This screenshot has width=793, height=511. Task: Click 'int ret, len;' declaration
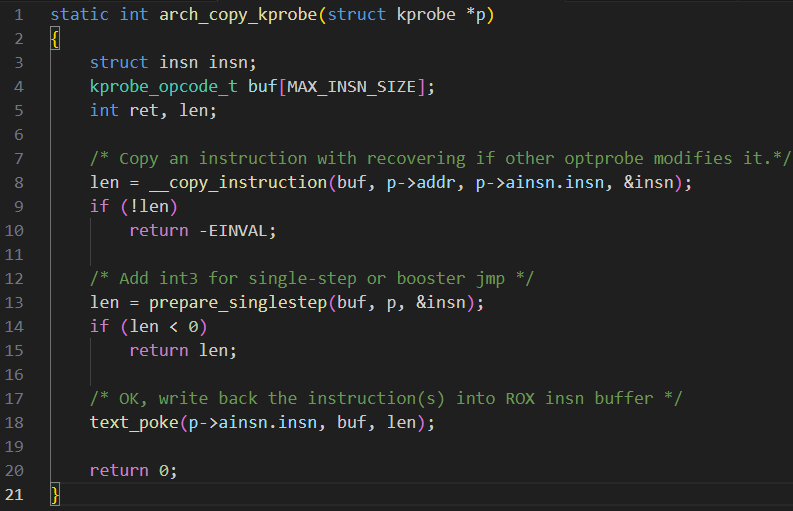tap(153, 111)
